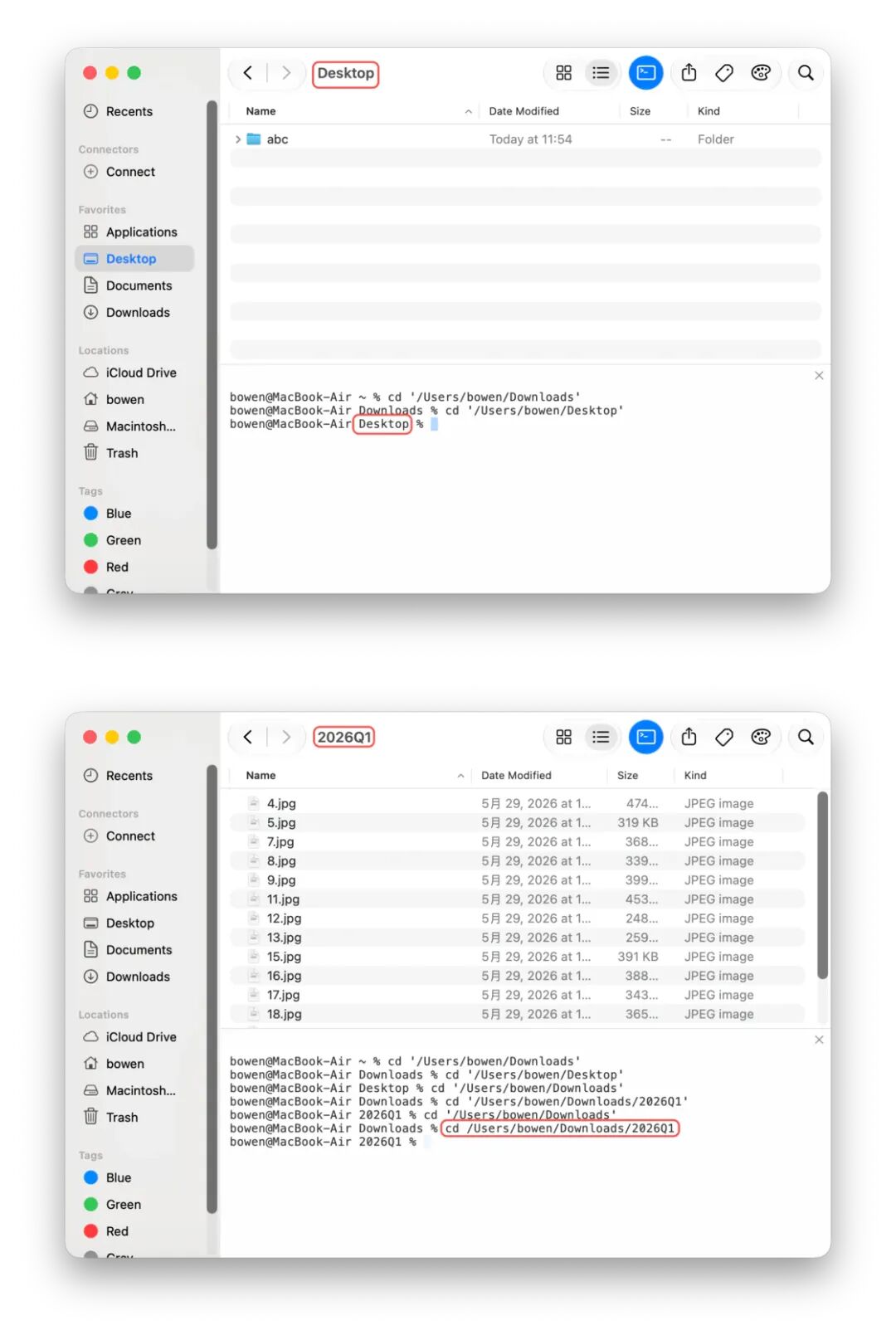The height and width of the screenshot is (1340, 896).
Task: Toggle the terminal panel in the Desktop window
Action: coord(645,73)
